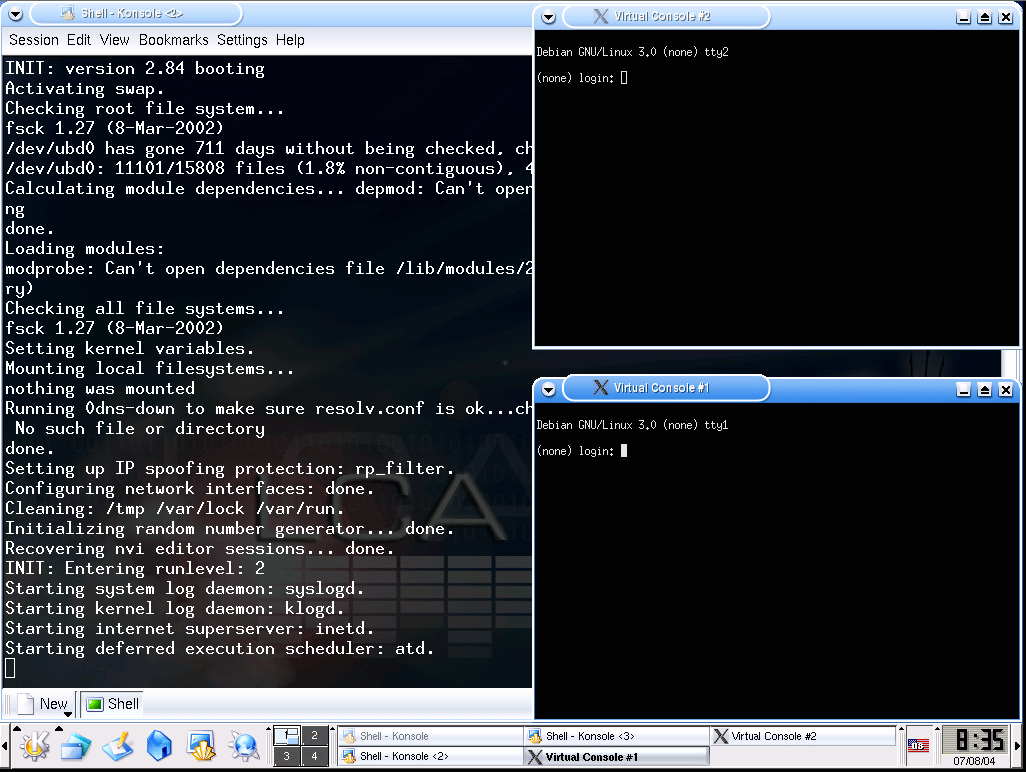1026x772 pixels.
Task: Open the blue Home folder icon
Action: coord(159,746)
